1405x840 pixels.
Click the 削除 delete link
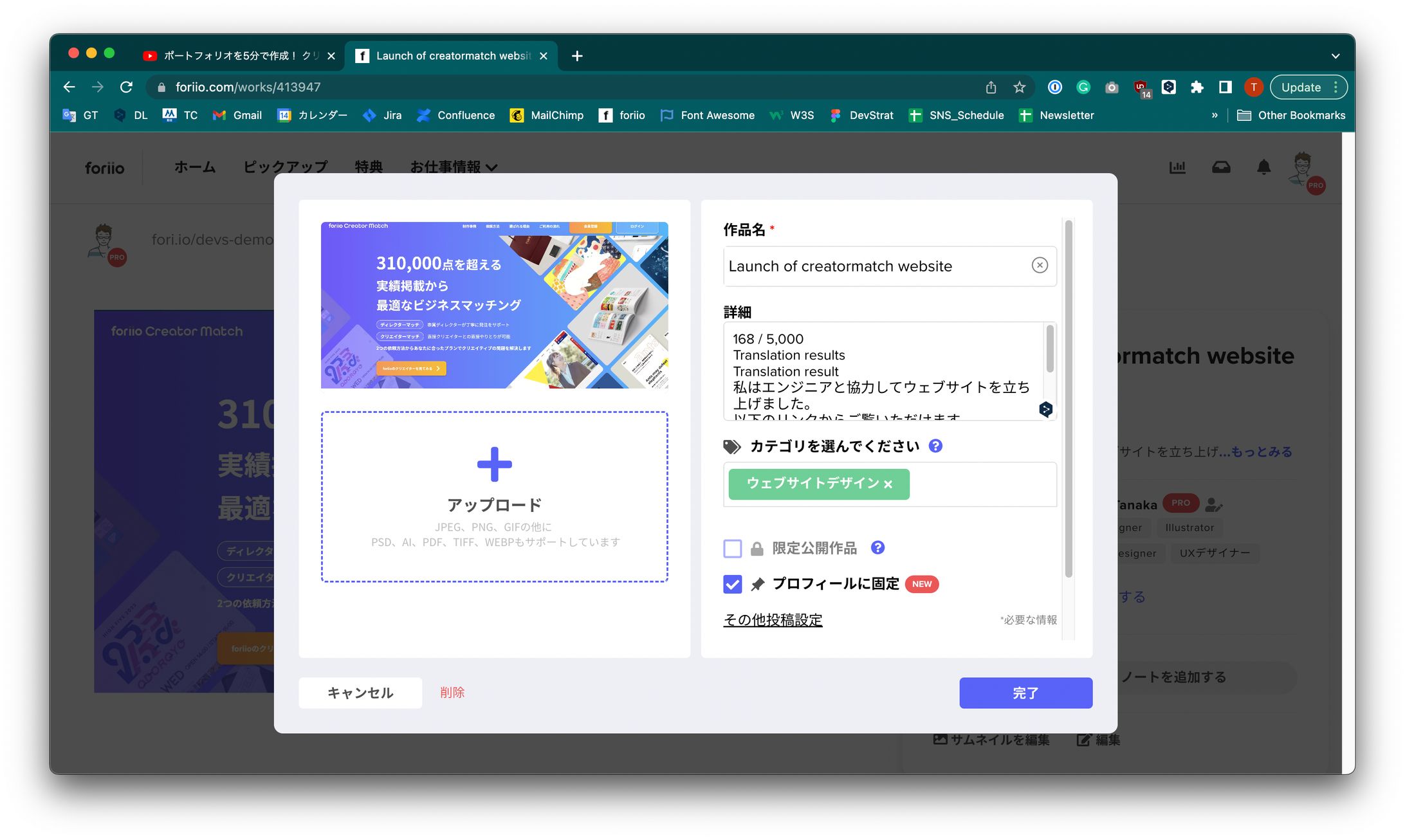coord(452,693)
